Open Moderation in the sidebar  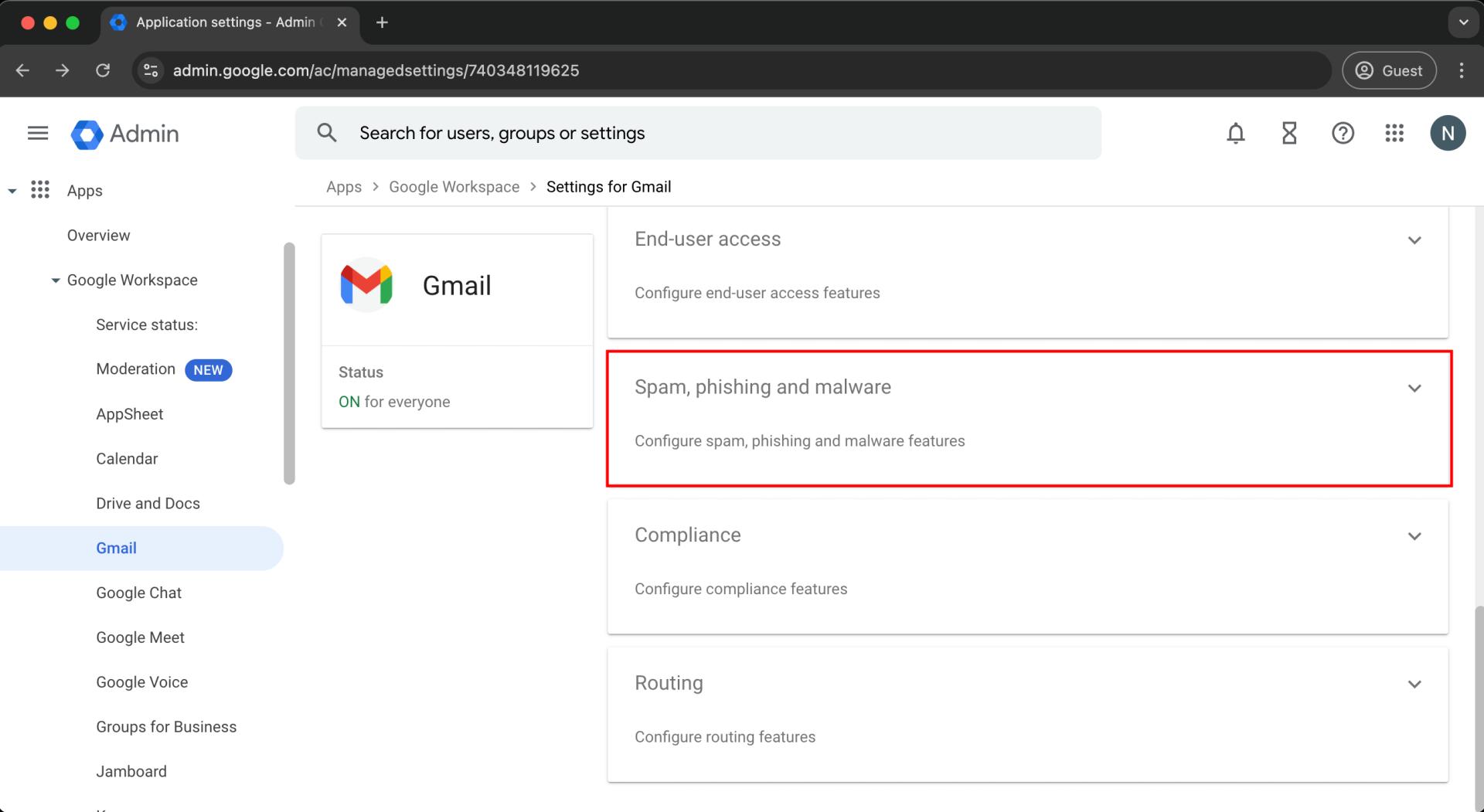coord(135,369)
